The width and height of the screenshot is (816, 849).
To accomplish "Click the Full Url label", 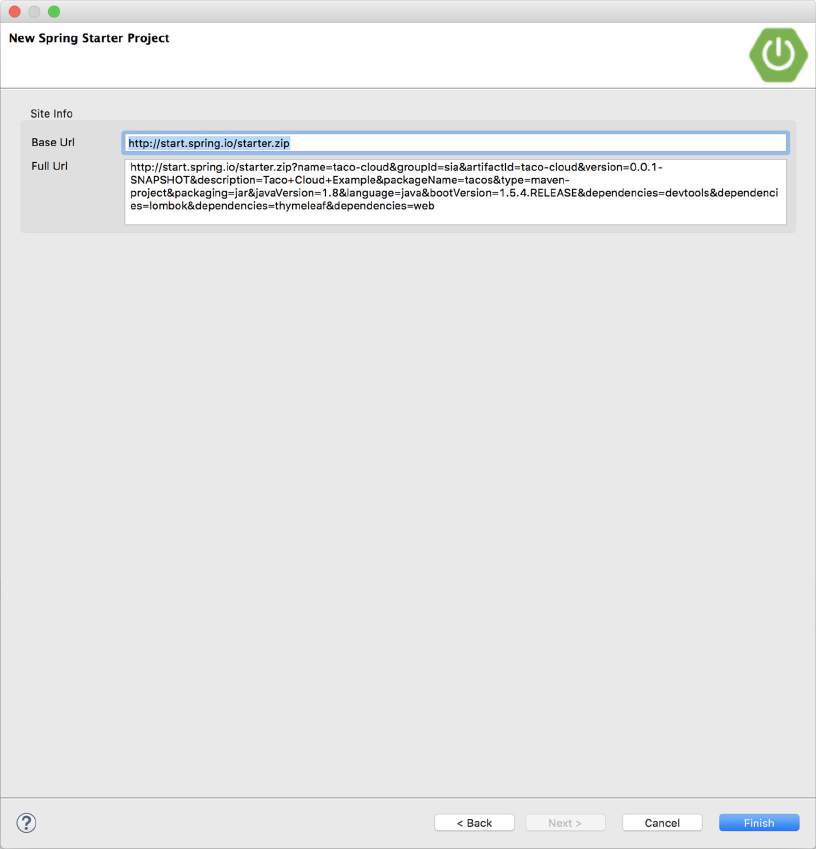I will [49, 166].
